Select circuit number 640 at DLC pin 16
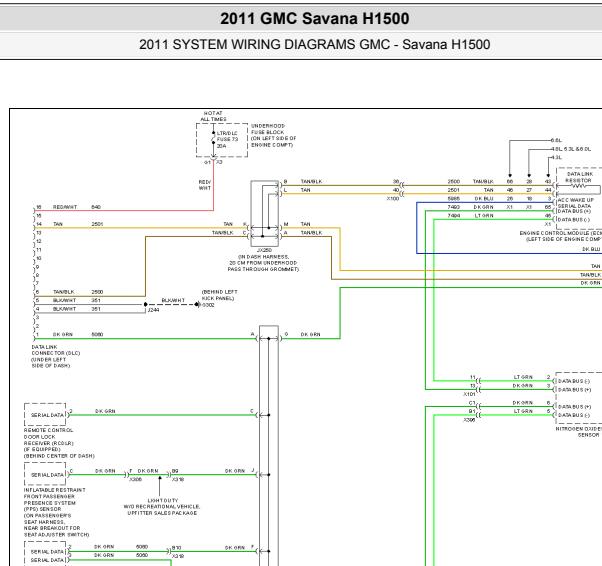 pyautogui.click(x=96, y=207)
